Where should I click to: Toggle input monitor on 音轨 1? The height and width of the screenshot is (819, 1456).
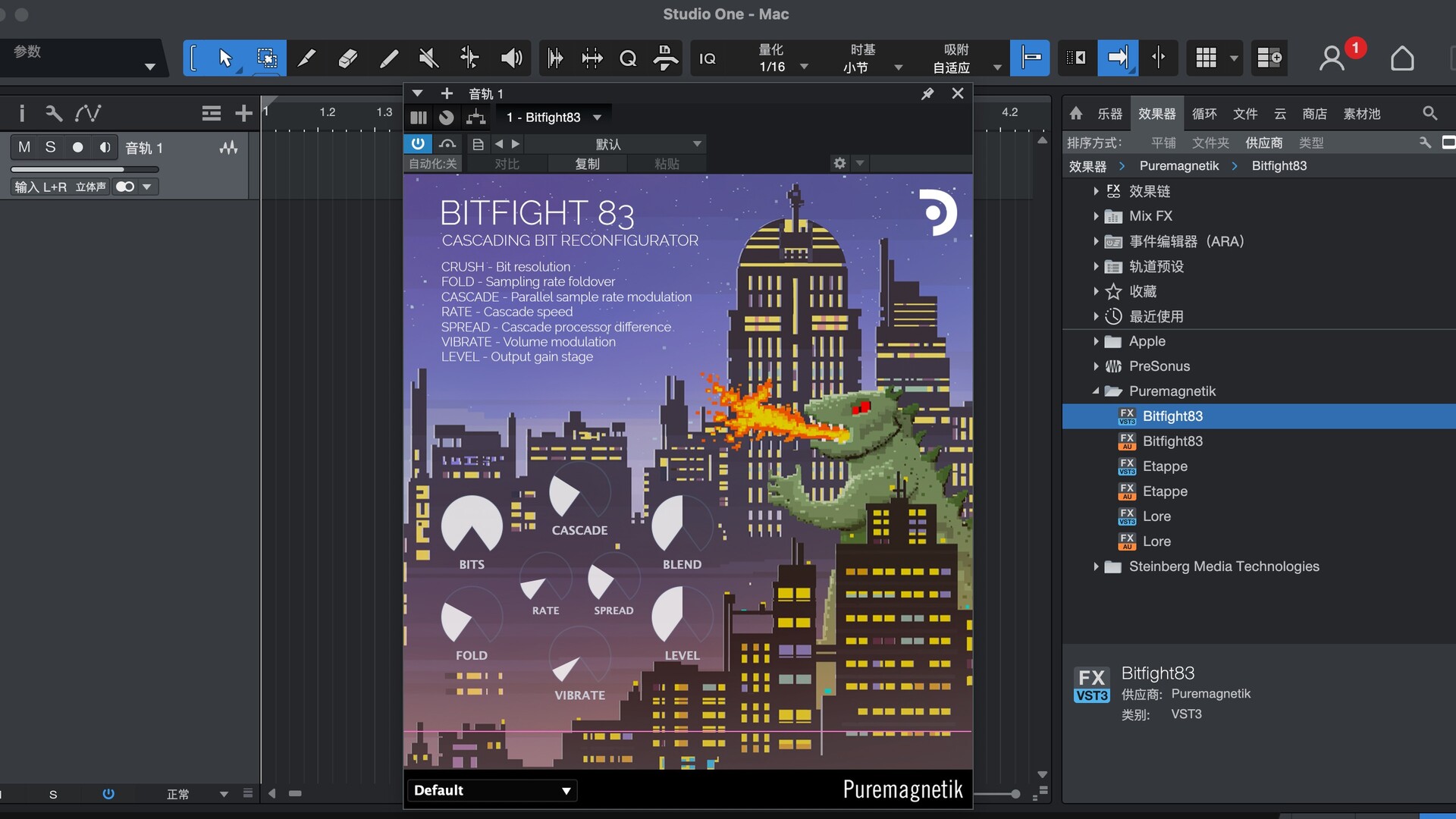105,147
